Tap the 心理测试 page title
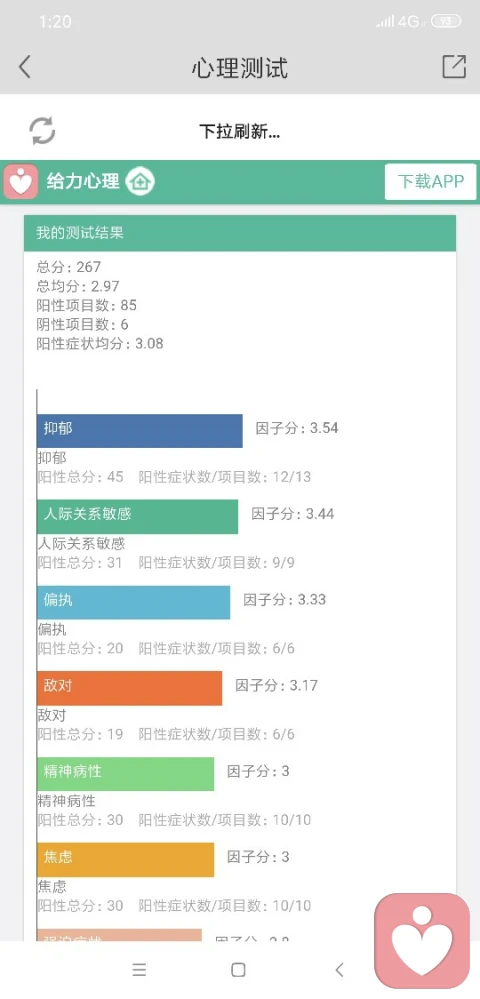 click(240, 68)
